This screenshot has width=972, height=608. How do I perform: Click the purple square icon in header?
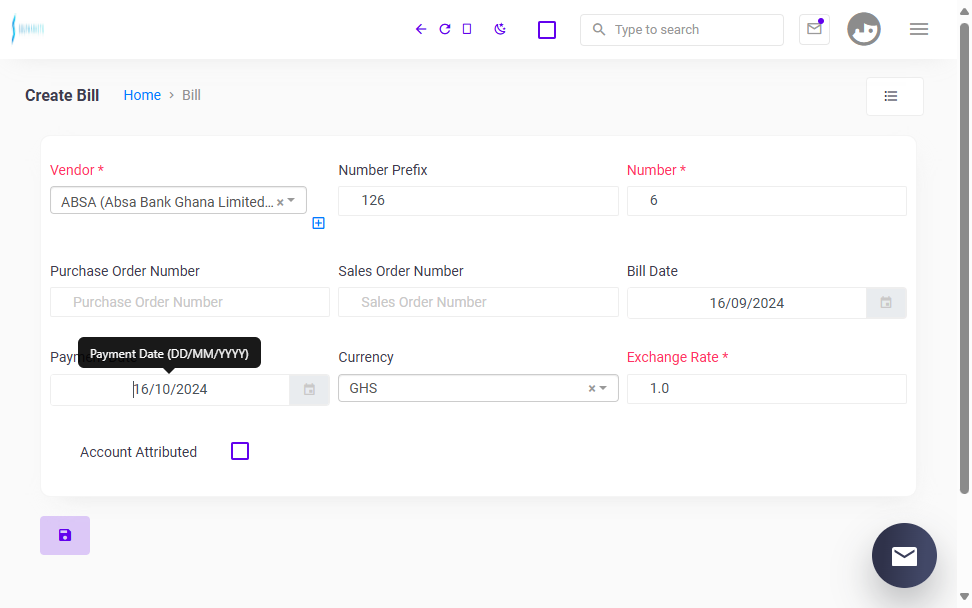(547, 30)
